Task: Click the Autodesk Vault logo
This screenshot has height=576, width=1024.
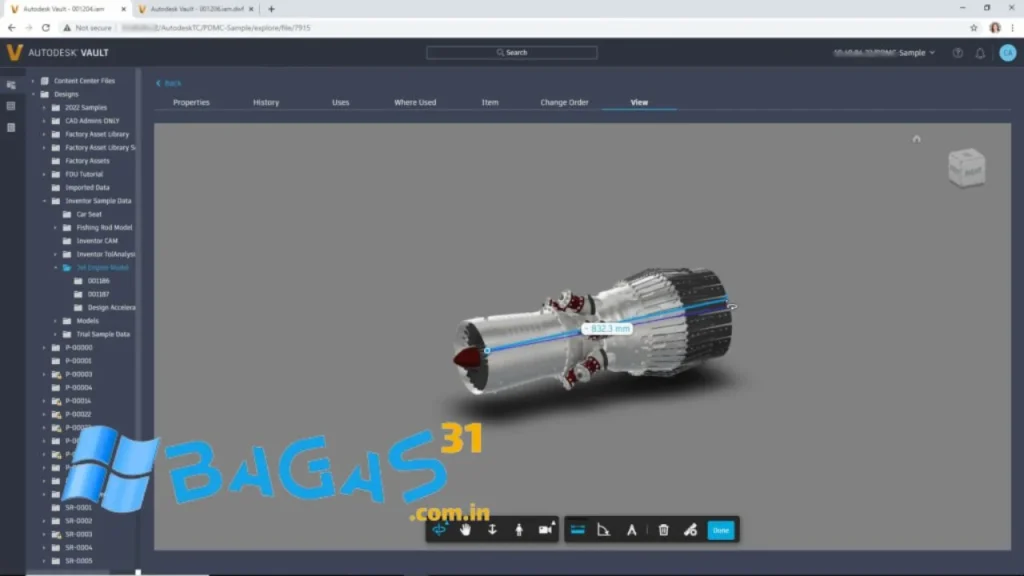Action: coord(57,52)
